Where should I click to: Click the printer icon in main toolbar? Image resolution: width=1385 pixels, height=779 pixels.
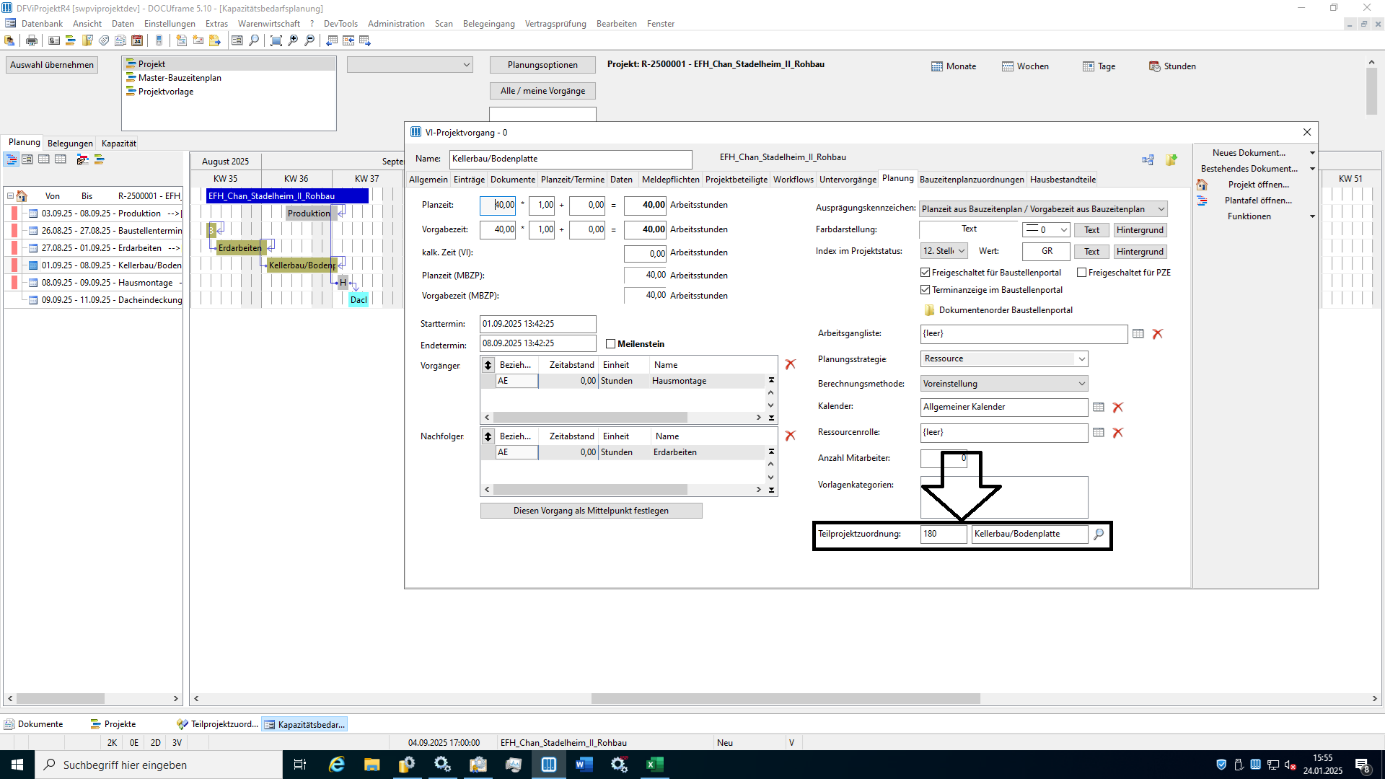coord(31,40)
